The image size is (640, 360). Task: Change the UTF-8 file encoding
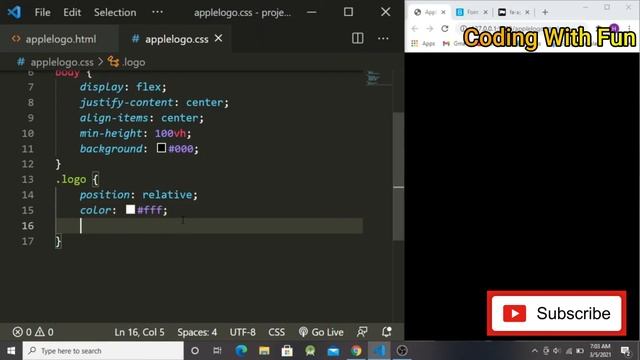coord(242,332)
